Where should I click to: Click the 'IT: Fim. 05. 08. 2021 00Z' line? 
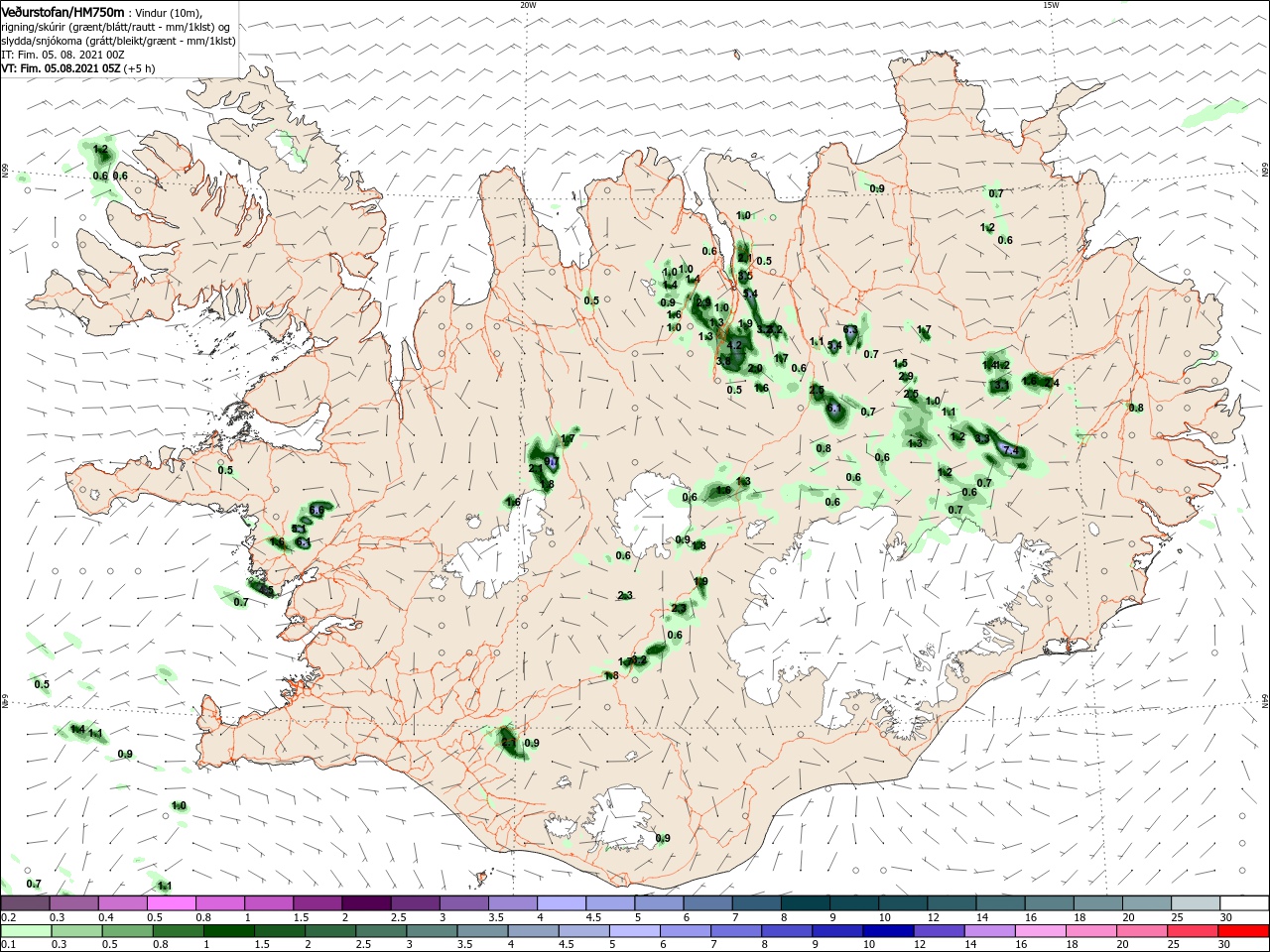point(62,55)
